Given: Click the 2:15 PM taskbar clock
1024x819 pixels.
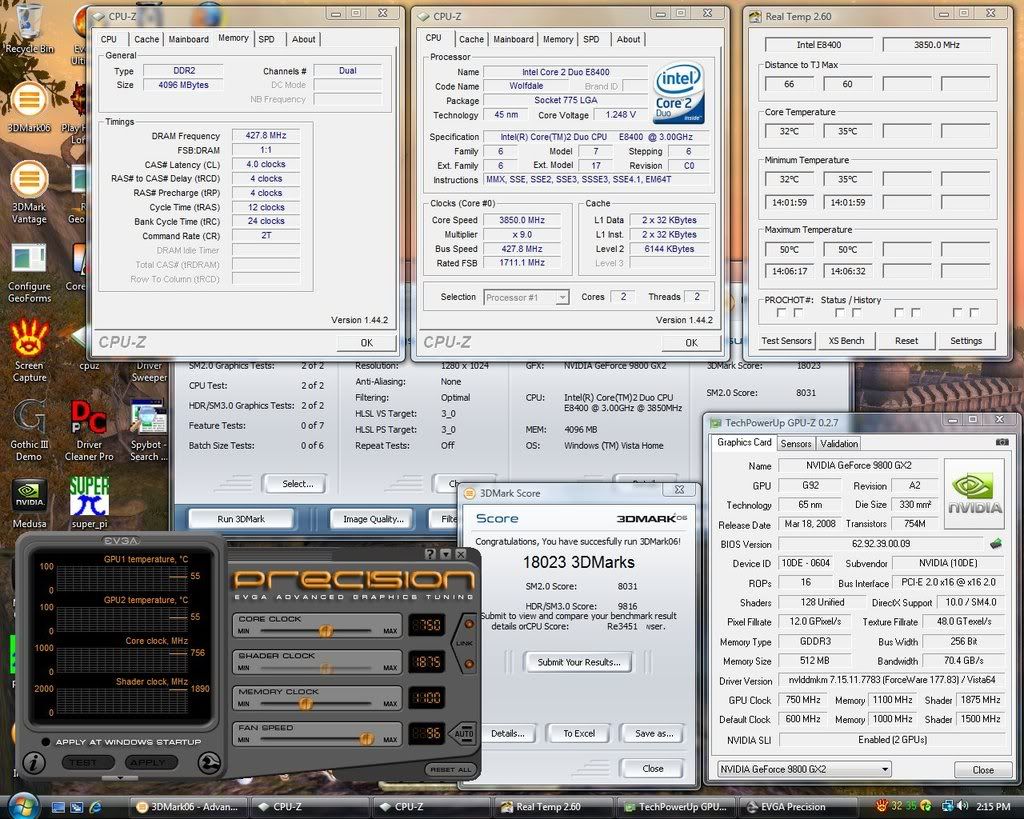Looking at the screenshot, I should [x=994, y=807].
